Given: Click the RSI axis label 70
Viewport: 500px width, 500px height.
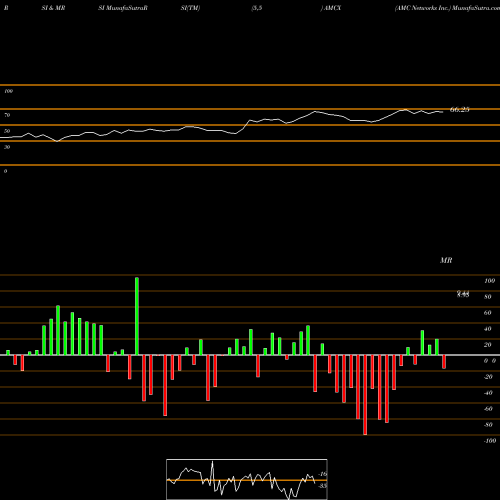Looking at the screenshot, I should [x=7, y=115].
